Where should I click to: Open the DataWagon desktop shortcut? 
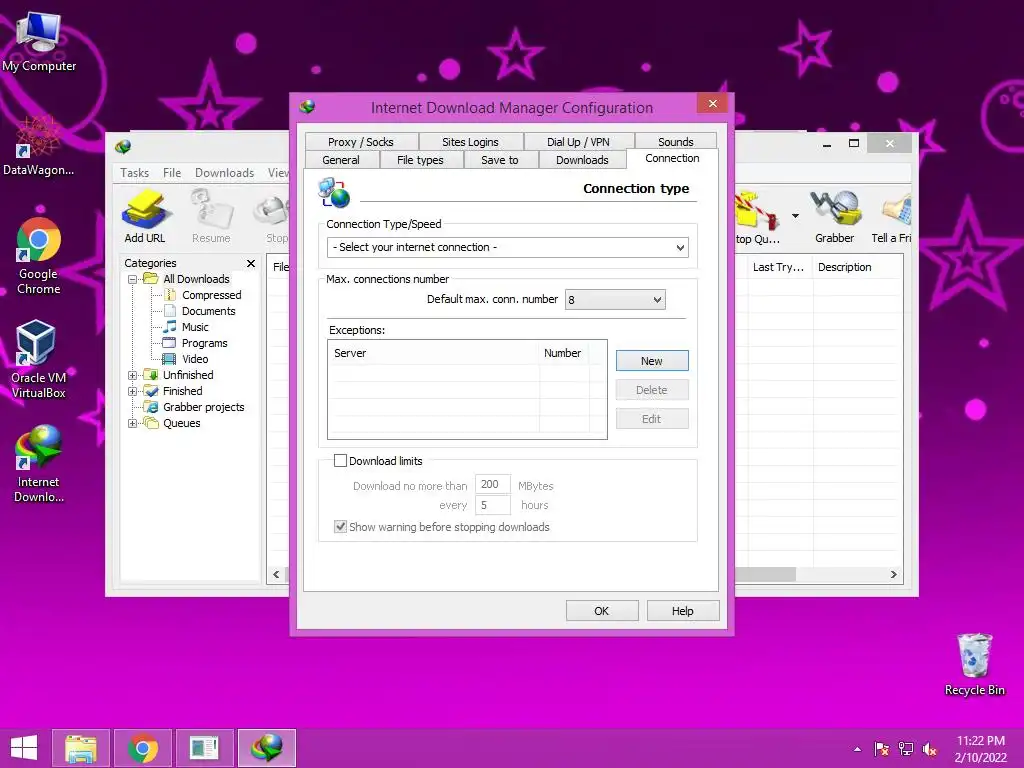coord(38,146)
